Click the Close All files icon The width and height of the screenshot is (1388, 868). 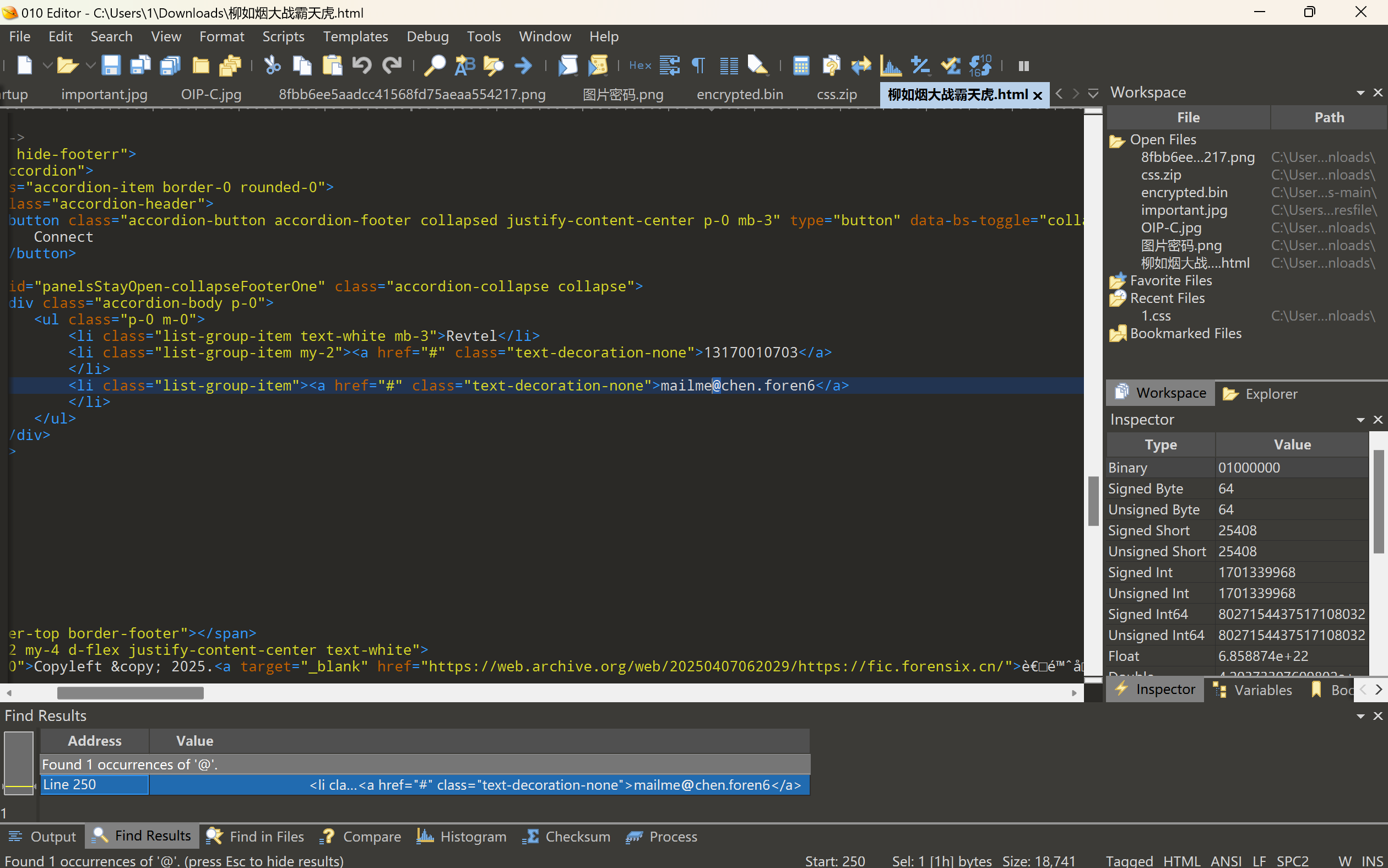click(230, 66)
